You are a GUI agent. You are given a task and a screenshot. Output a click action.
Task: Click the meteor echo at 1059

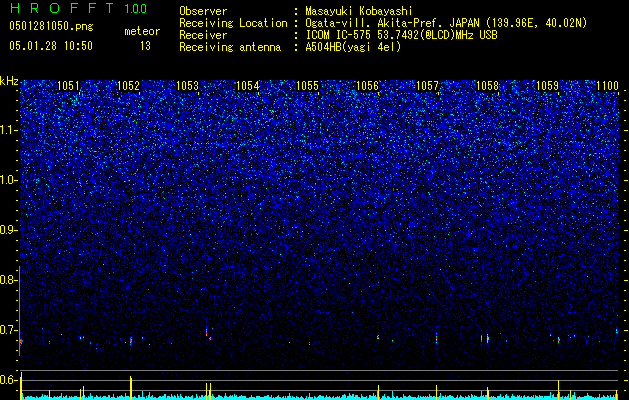(558, 340)
